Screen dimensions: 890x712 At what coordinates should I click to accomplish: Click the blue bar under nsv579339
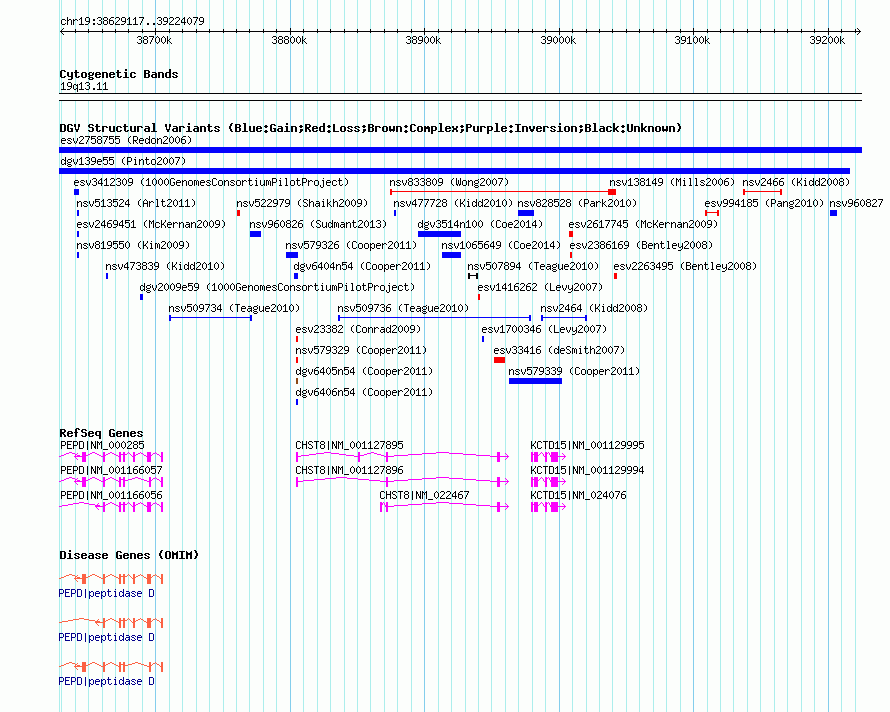535,381
